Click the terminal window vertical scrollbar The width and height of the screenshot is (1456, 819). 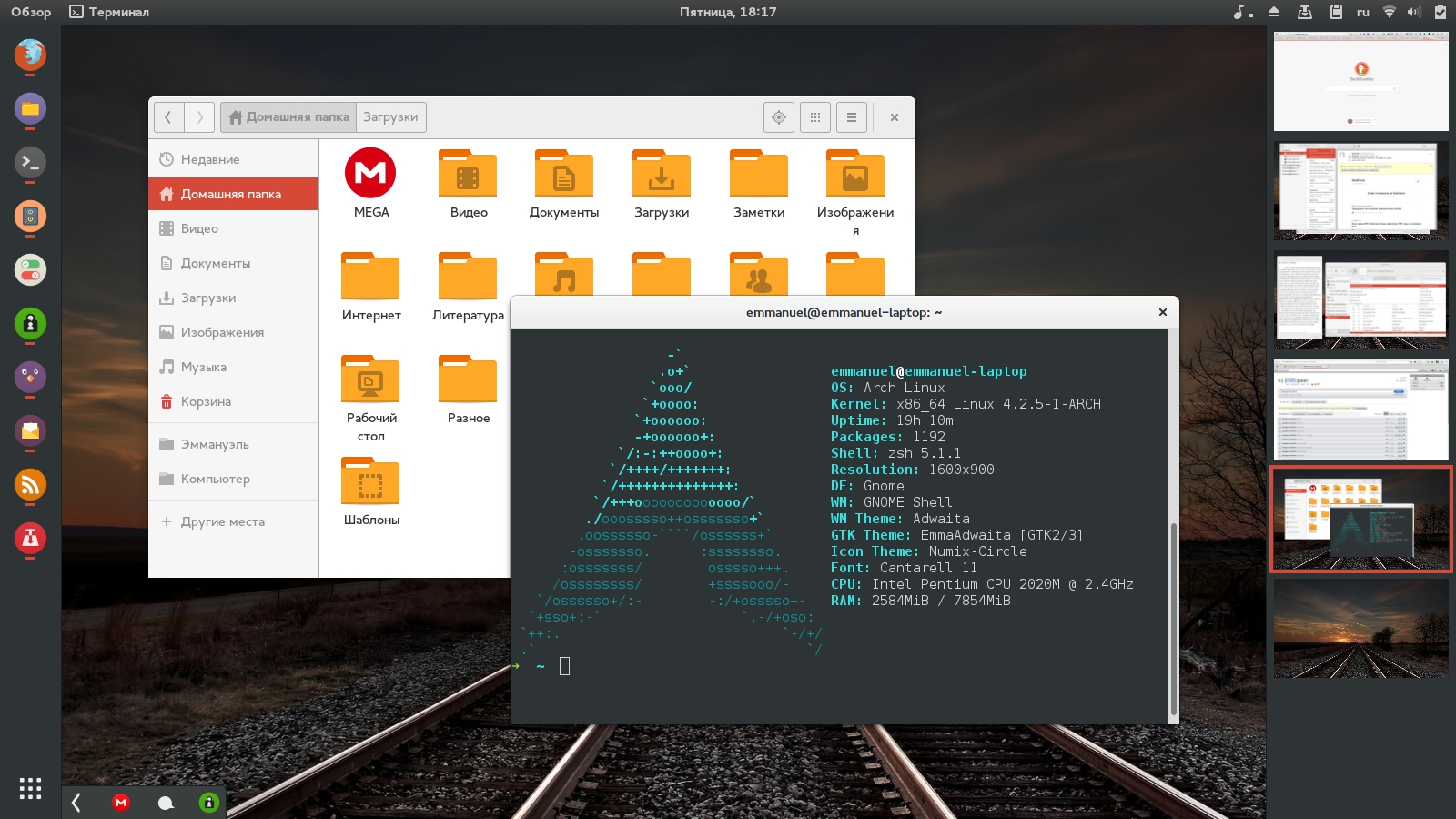pos(1173,619)
